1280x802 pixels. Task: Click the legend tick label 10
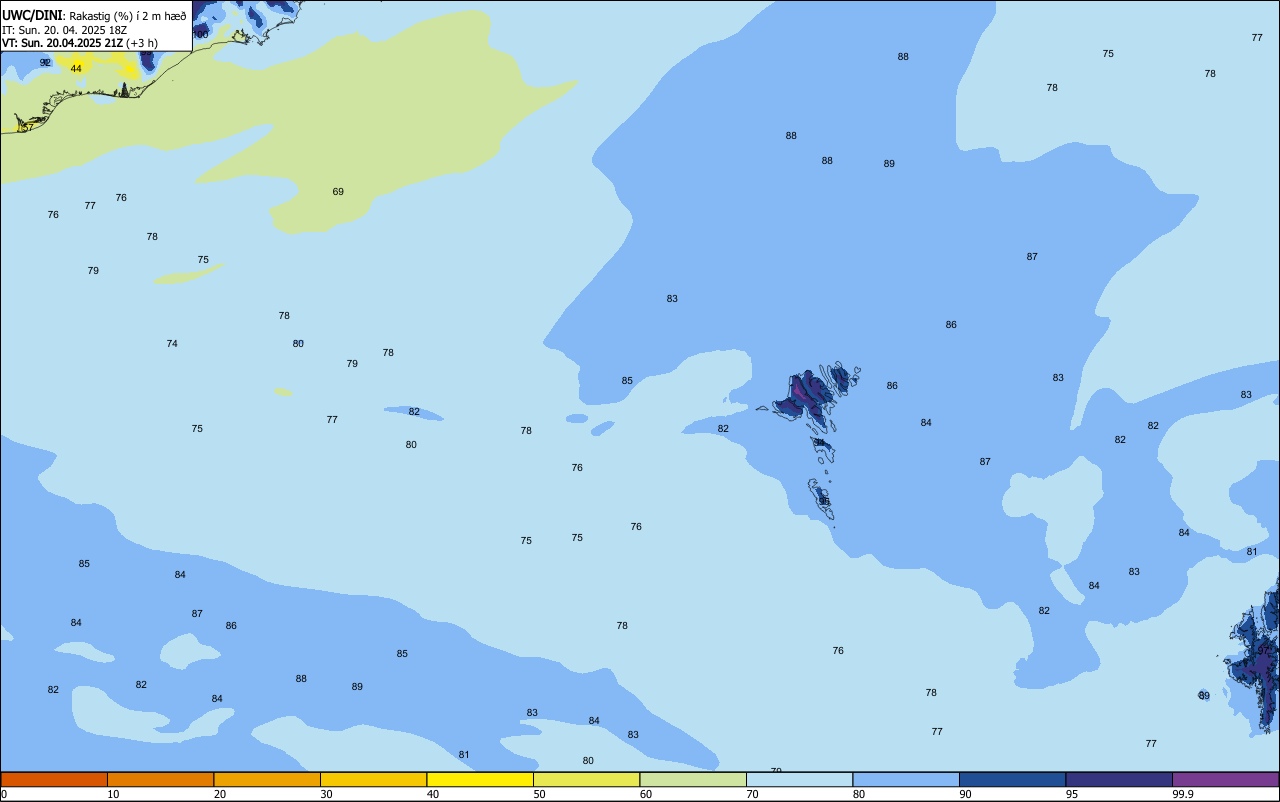click(x=113, y=794)
